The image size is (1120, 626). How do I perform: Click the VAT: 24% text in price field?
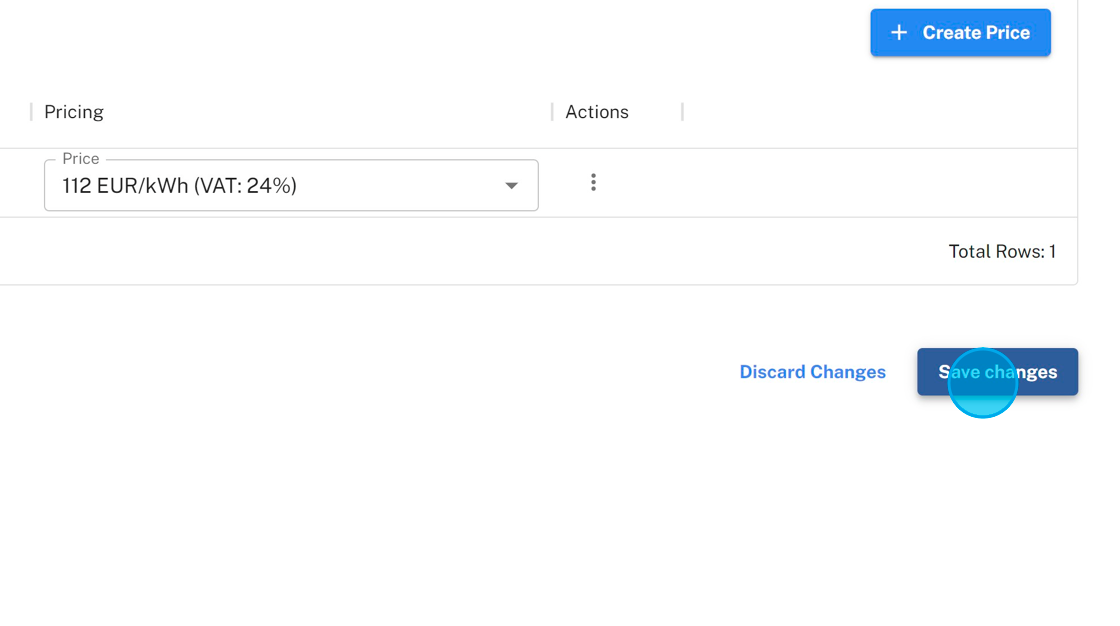pos(245,186)
